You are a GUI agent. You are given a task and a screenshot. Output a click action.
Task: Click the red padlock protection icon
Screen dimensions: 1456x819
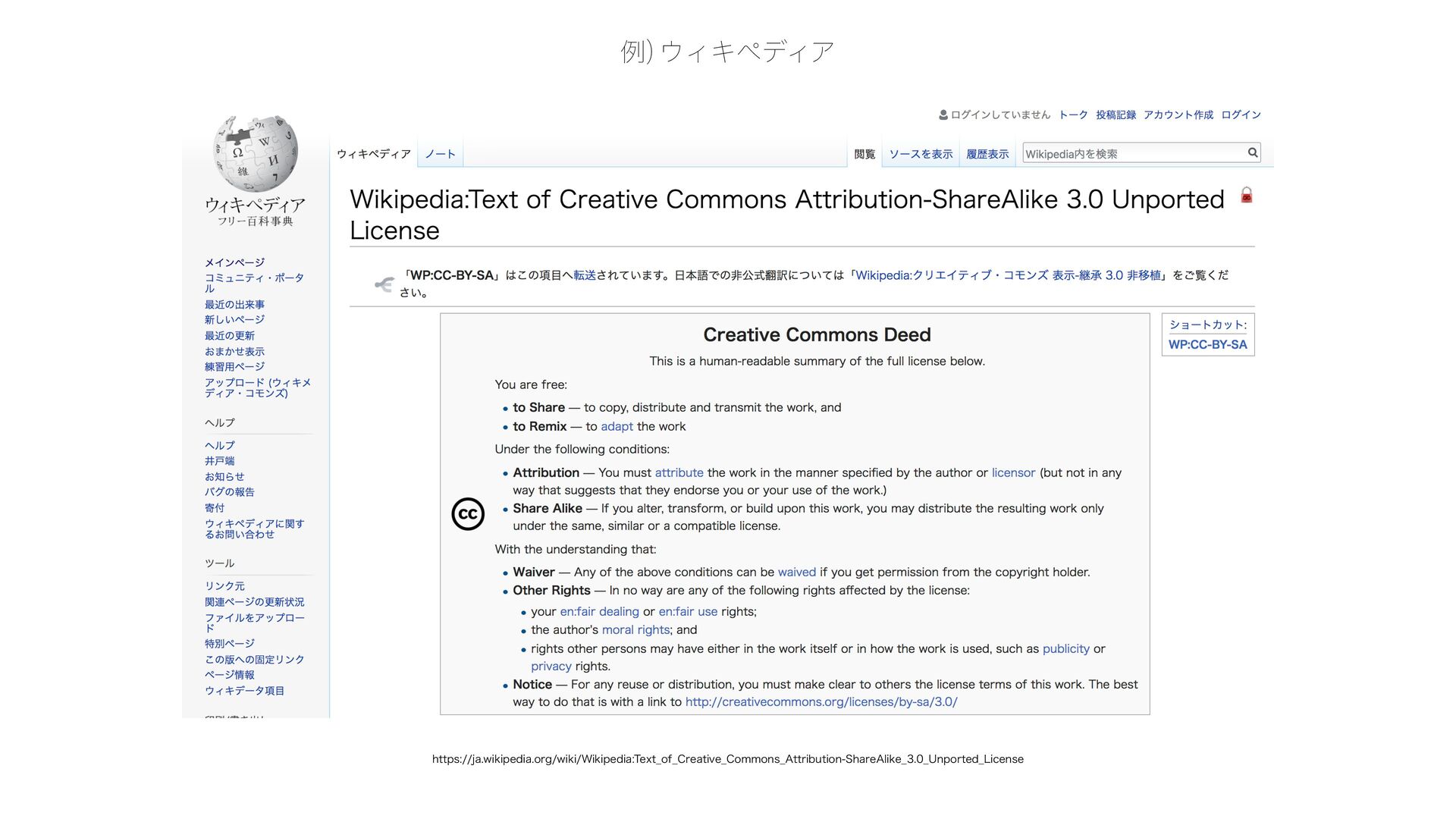click(x=1246, y=196)
